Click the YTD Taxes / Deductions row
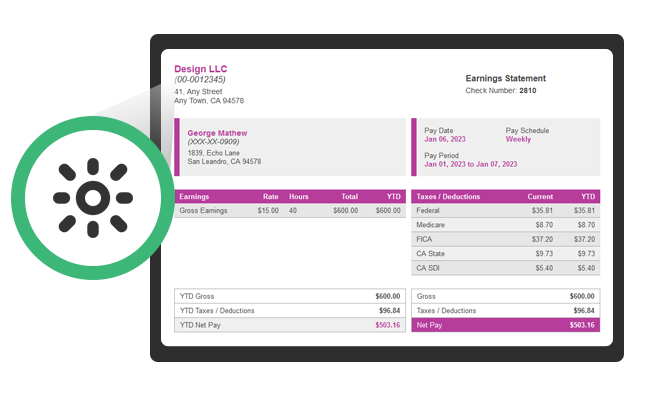646x395 pixels. click(x=290, y=311)
